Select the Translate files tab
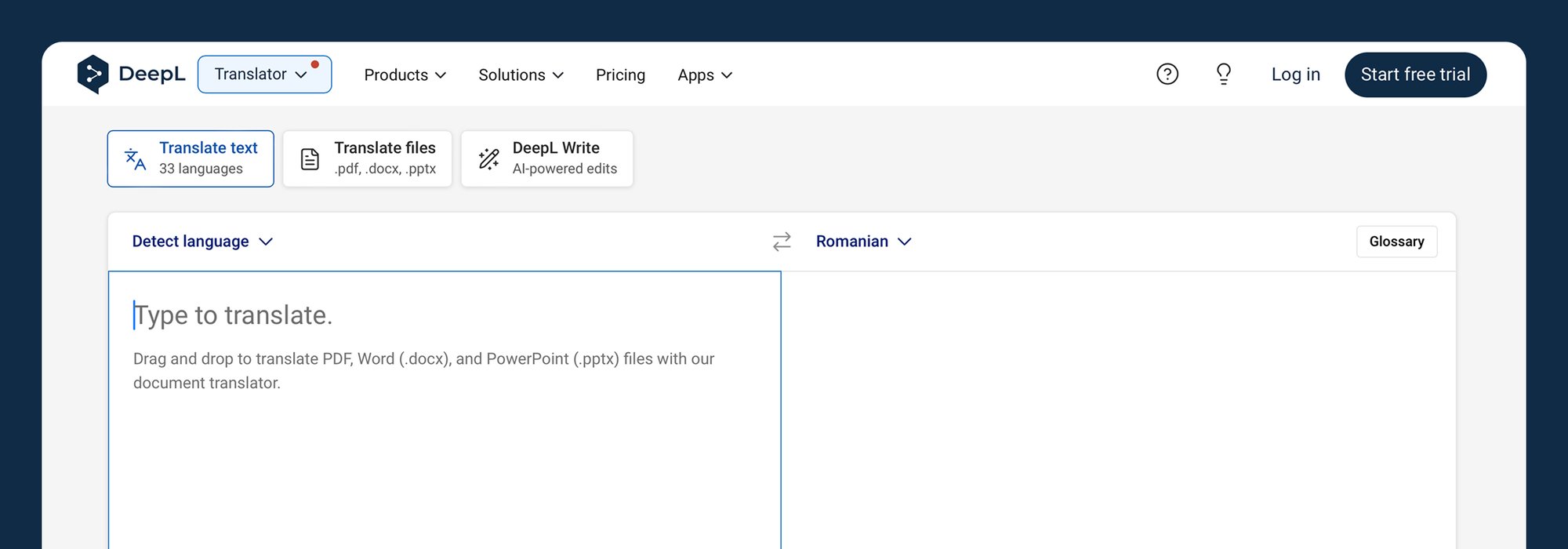This screenshot has width=1568, height=549. click(x=367, y=158)
